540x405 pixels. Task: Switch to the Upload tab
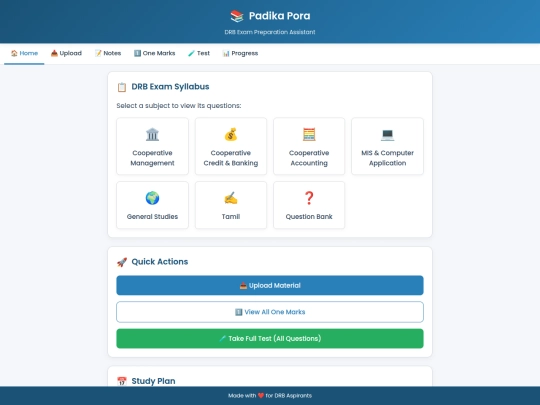[x=66, y=53]
